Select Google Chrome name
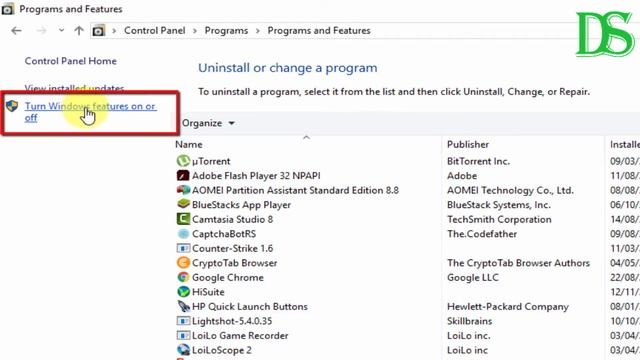This screenshot has height=360, width=640. (228, 278)
